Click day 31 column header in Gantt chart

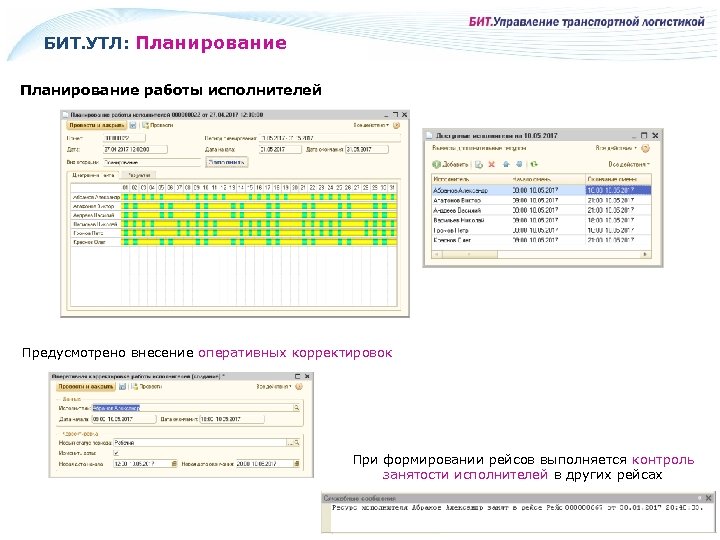(x=392, y=188)
